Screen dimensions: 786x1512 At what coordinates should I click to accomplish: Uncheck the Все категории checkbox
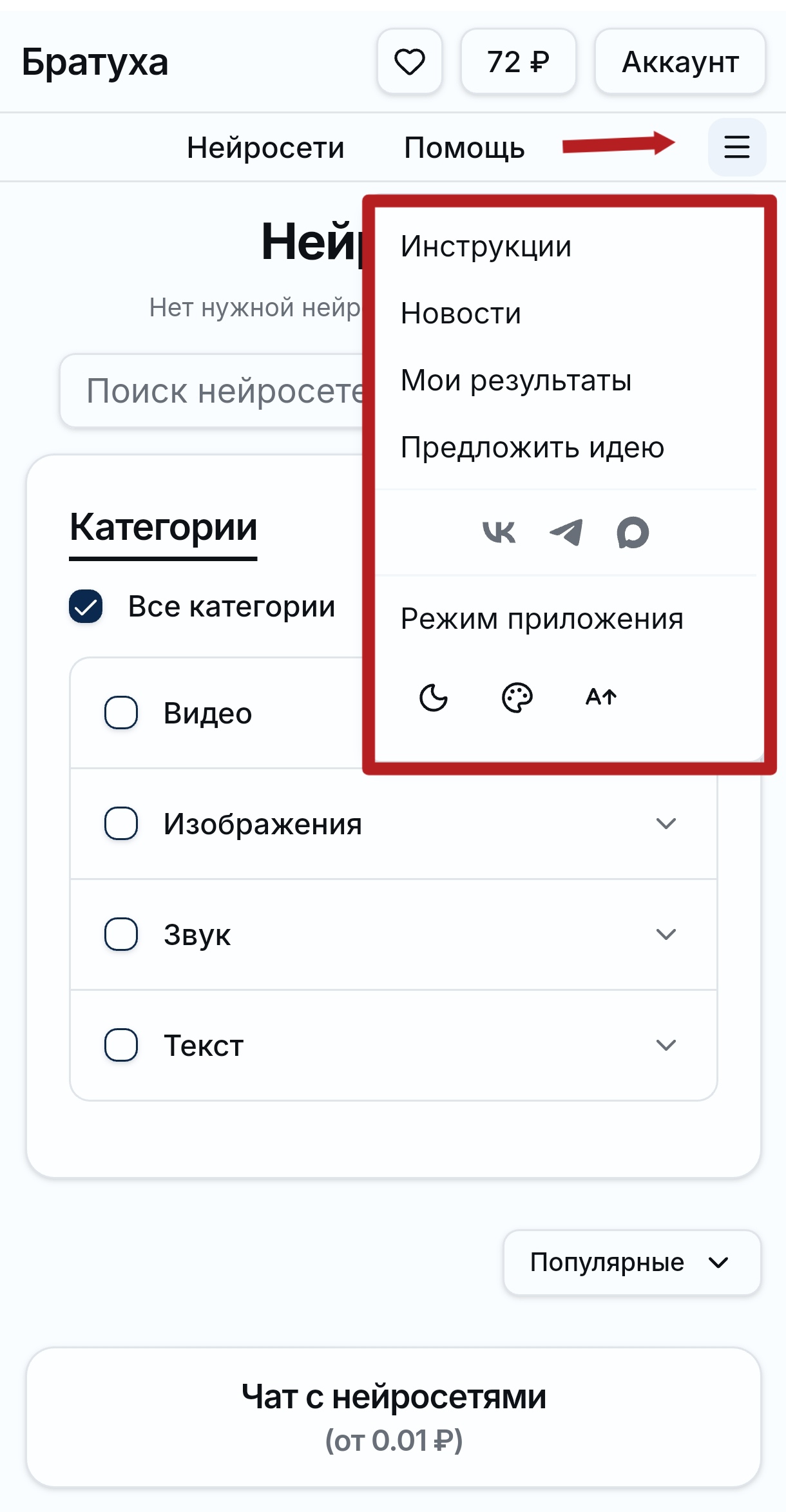85,606
